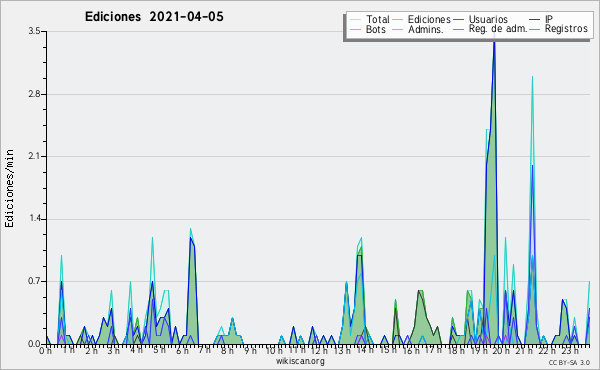Image resolution: width=600 pixels, height=370 pixels.
Task: Click the '16 h' x-axis label
Action: (410, 351)
